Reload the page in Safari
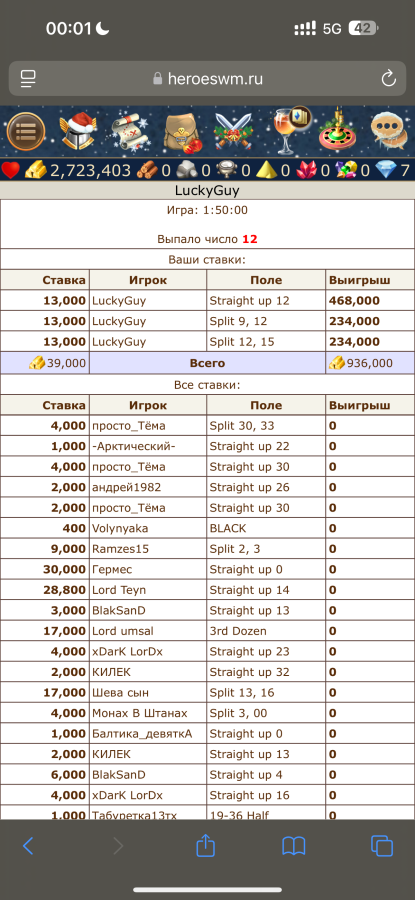 [x=389, y=79]
